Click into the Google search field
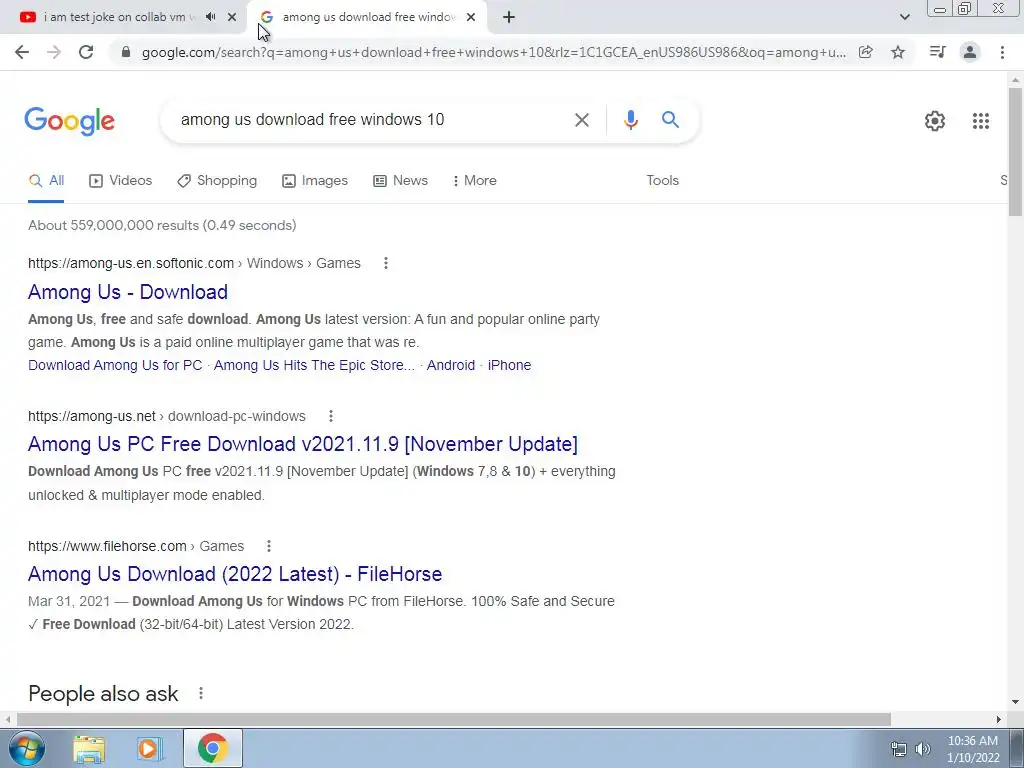Viewport: 1024px width, 768px height. (372, 120)
